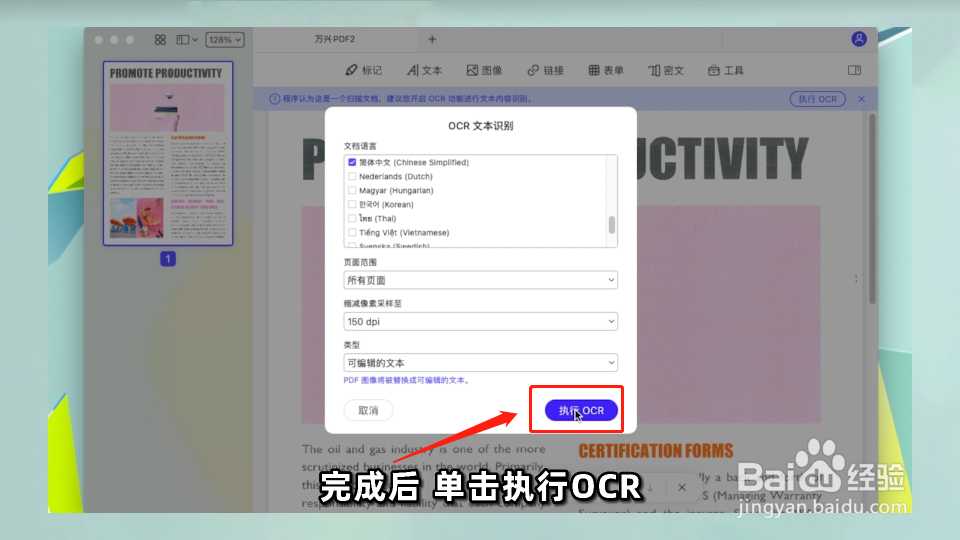Select the 表单 form tool
The width and height of the screenshot is (960, 540).
[x=606, y=70]
